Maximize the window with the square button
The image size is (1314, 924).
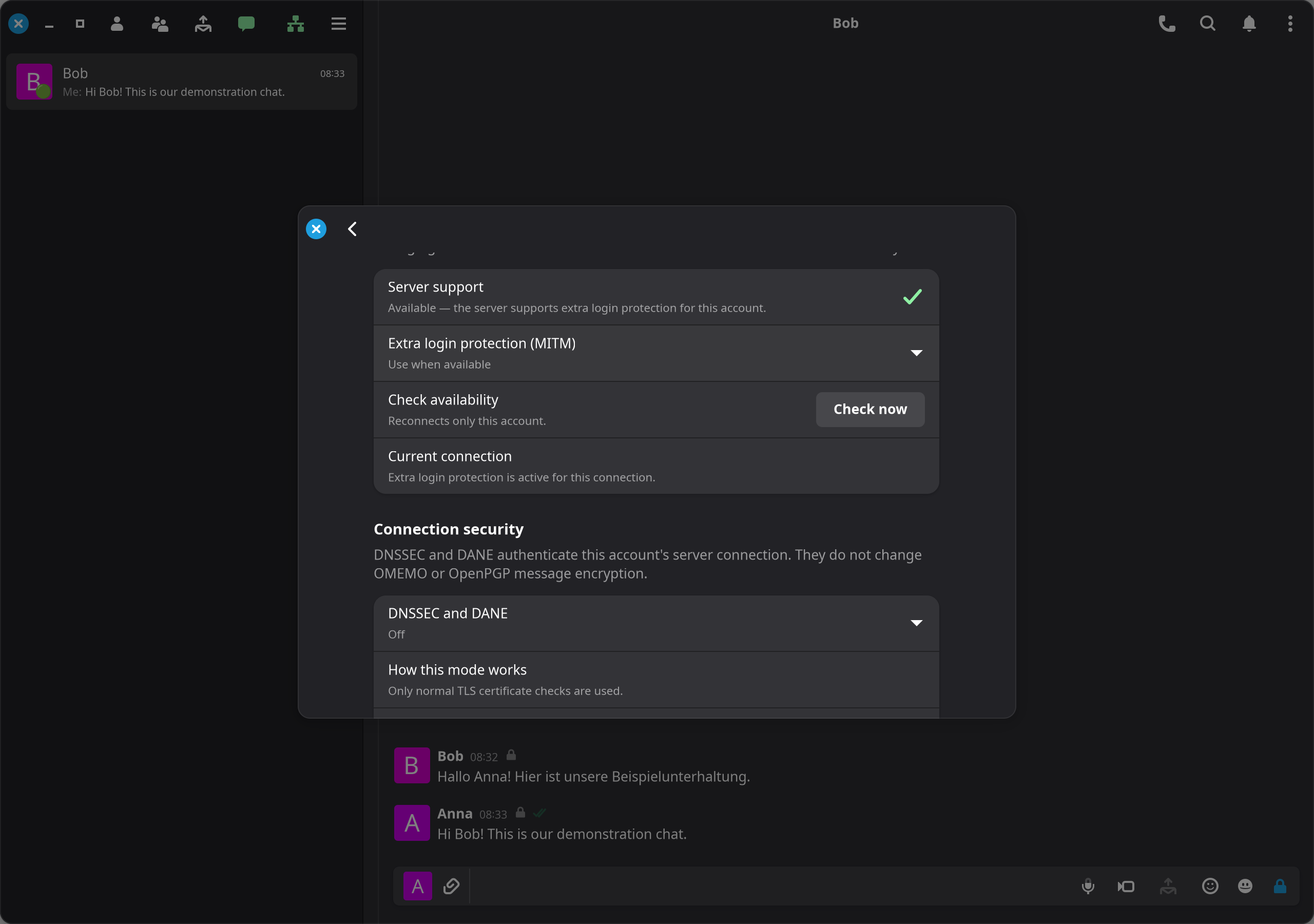(80, 24)
